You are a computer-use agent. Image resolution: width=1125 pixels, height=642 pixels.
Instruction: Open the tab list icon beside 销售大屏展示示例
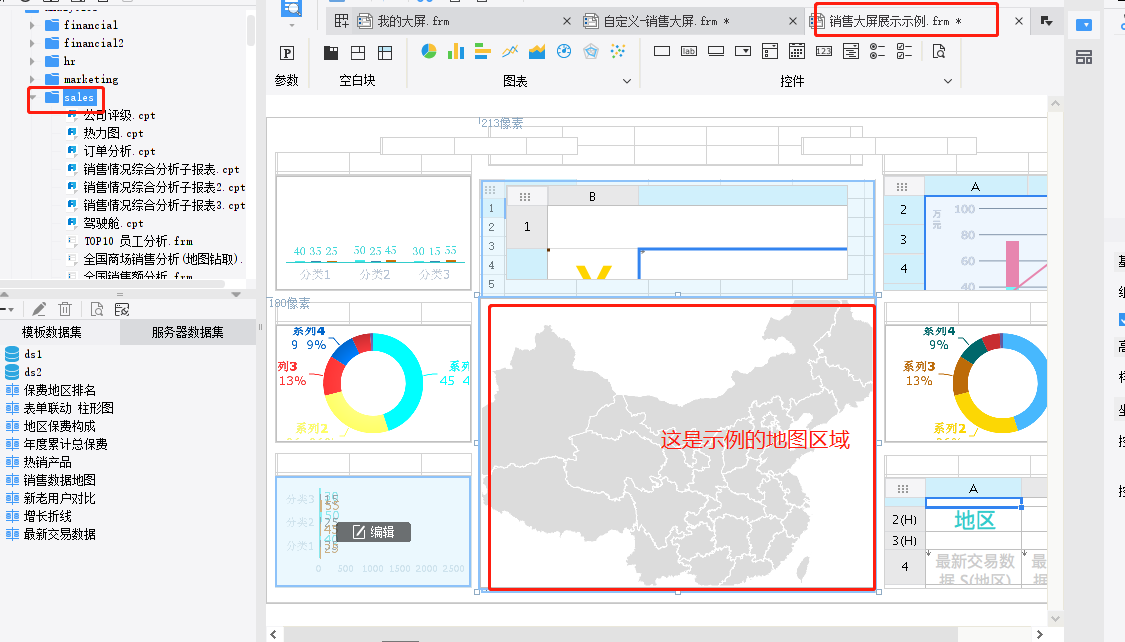(x=1047, y=21)
